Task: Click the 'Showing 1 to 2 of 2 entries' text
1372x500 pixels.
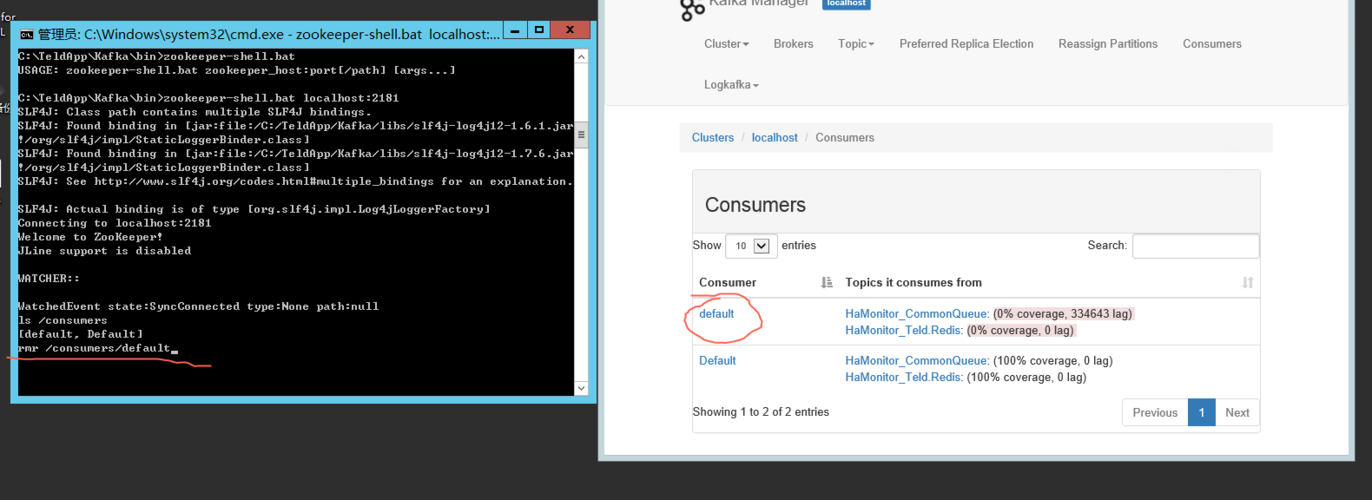Action: [x=761, y=412]
